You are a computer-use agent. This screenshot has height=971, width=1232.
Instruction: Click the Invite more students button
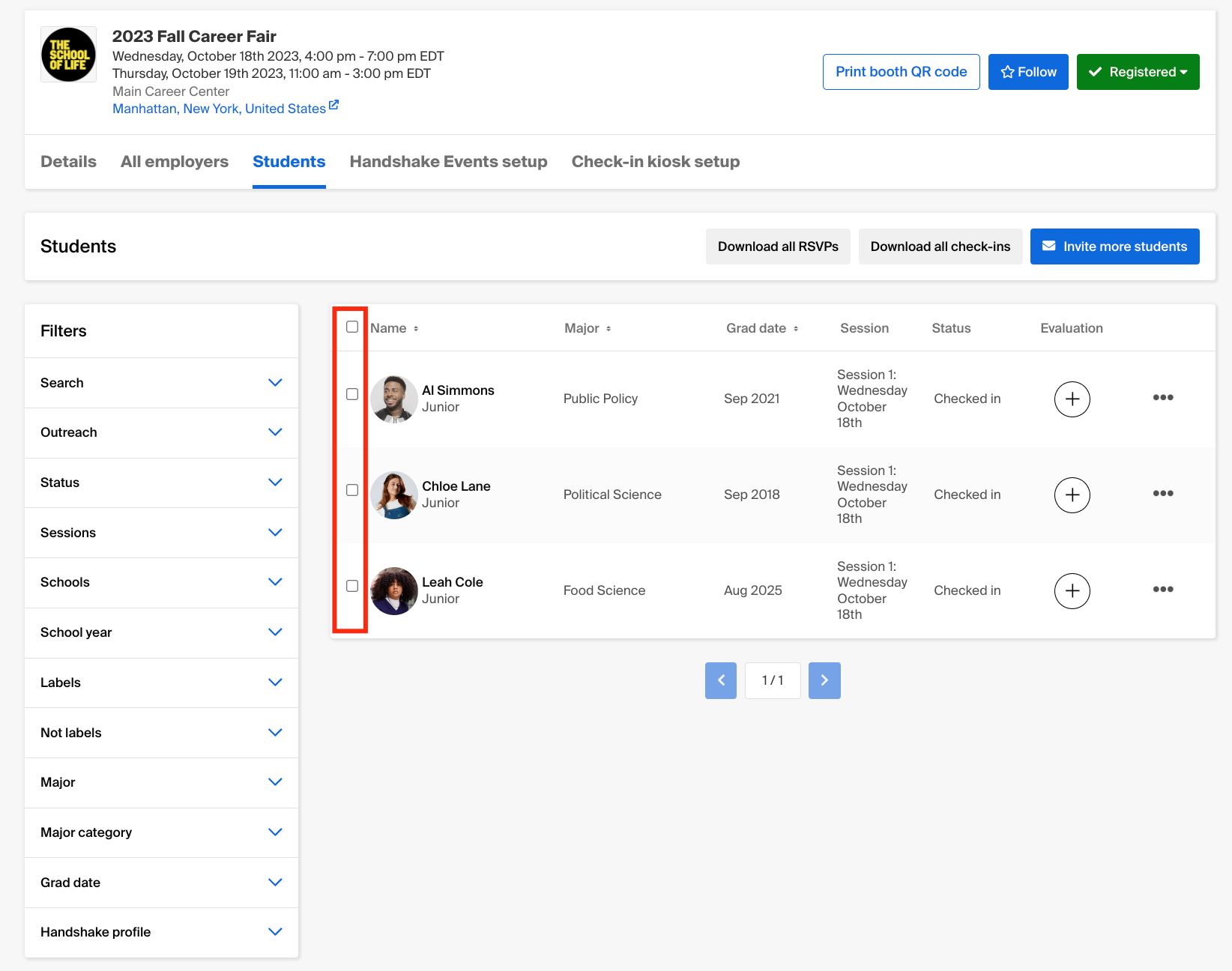tap(1114, 246)
